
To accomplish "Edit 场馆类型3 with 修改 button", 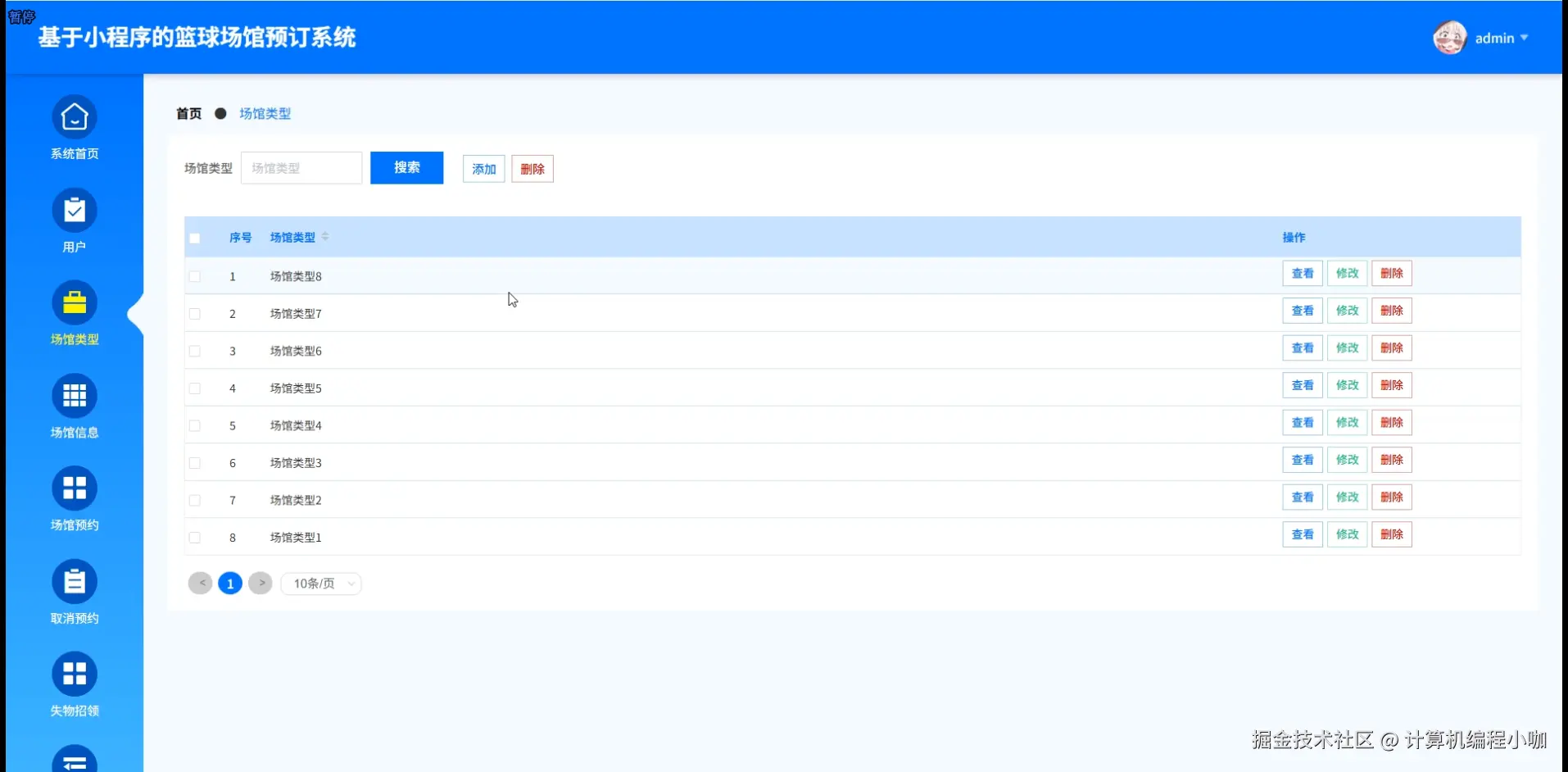I will coord(1348,460).
